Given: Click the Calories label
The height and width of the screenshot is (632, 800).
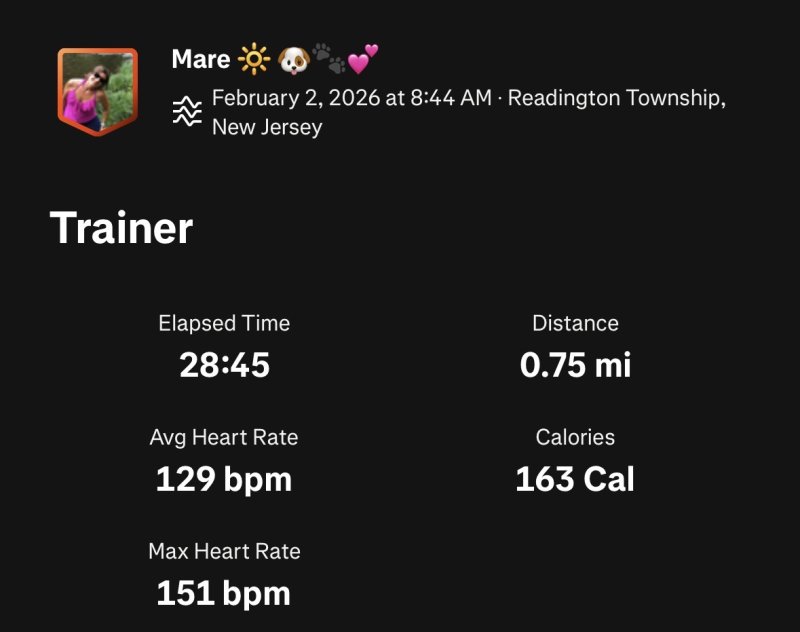Looking at the screenshot, I should (x=575, y=437).
